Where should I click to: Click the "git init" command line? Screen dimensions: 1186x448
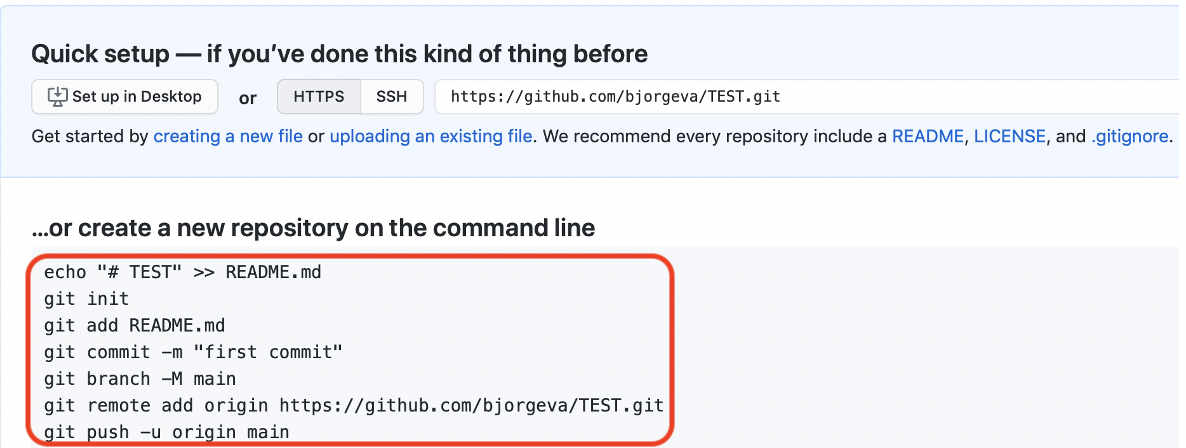tap(86, 298)
